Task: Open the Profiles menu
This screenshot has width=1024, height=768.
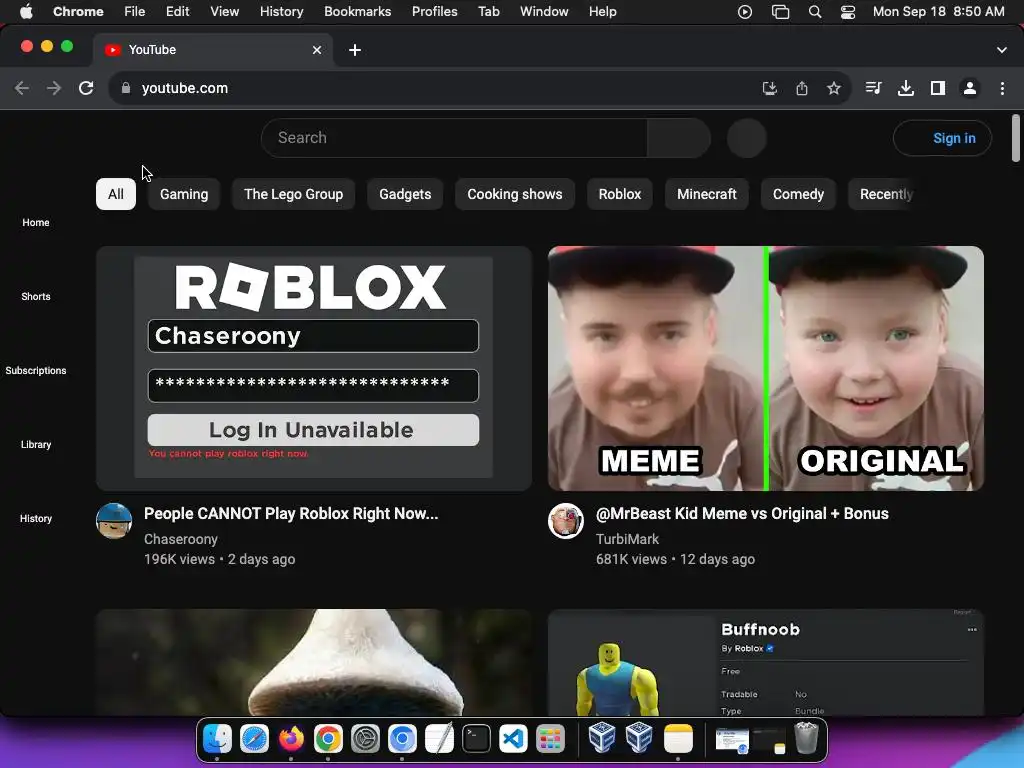Action: pyautogui.click(x=434, y=12)
